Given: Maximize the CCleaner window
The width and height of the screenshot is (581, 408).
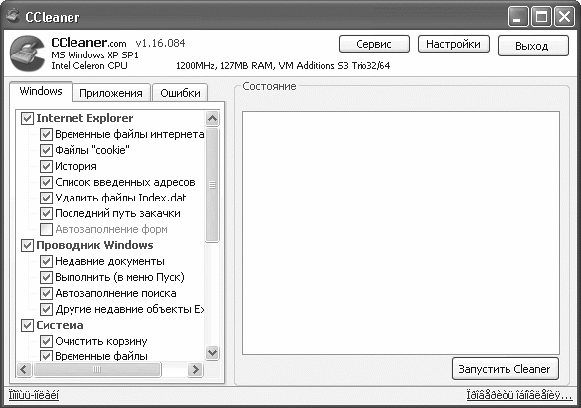Looking at the screenshot, I should point(541,17).
